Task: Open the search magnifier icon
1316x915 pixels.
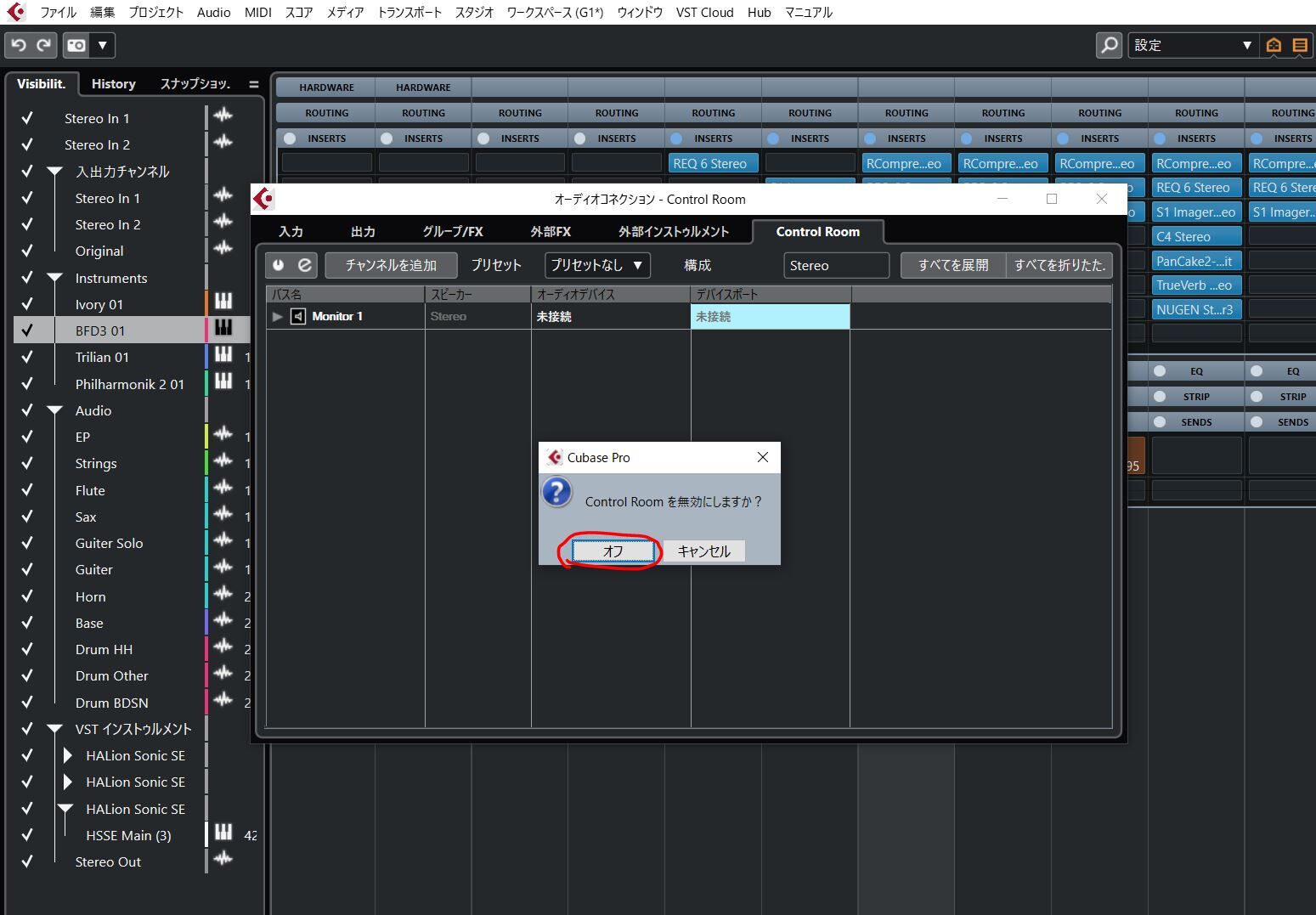Action: [1110, 45]
